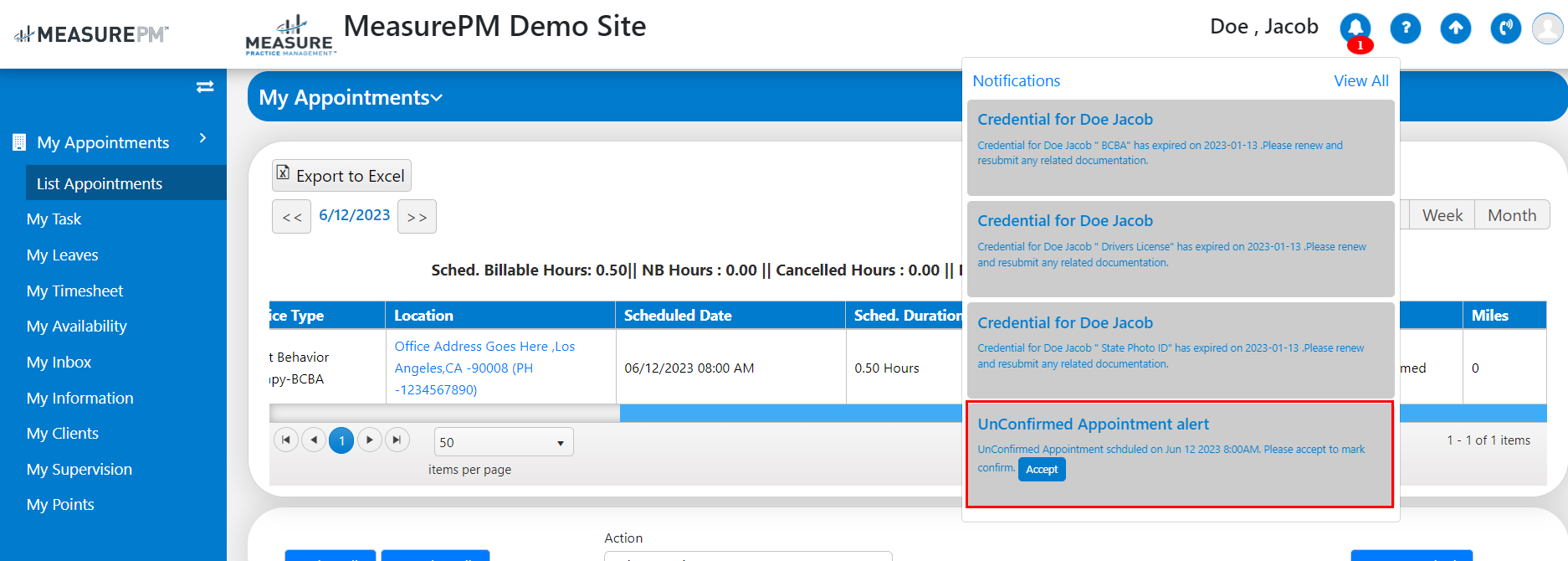Viewport: 1568px width, 561px height.
Task: Open My Availability in sidebar
Action: tap(76, 326)
